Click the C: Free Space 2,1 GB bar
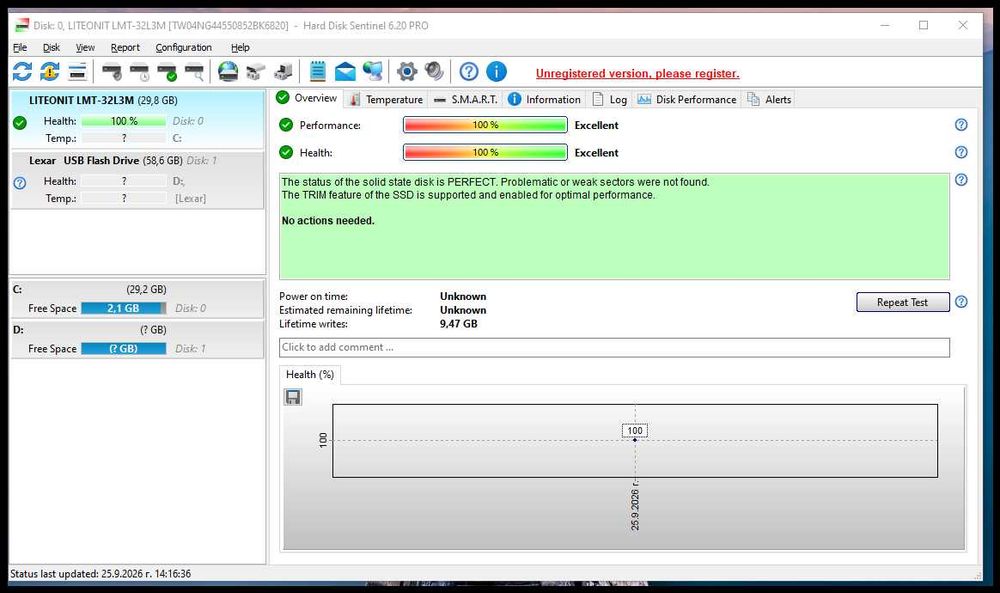The height and width of the screenshot is (593, 1000). (124, 309)
